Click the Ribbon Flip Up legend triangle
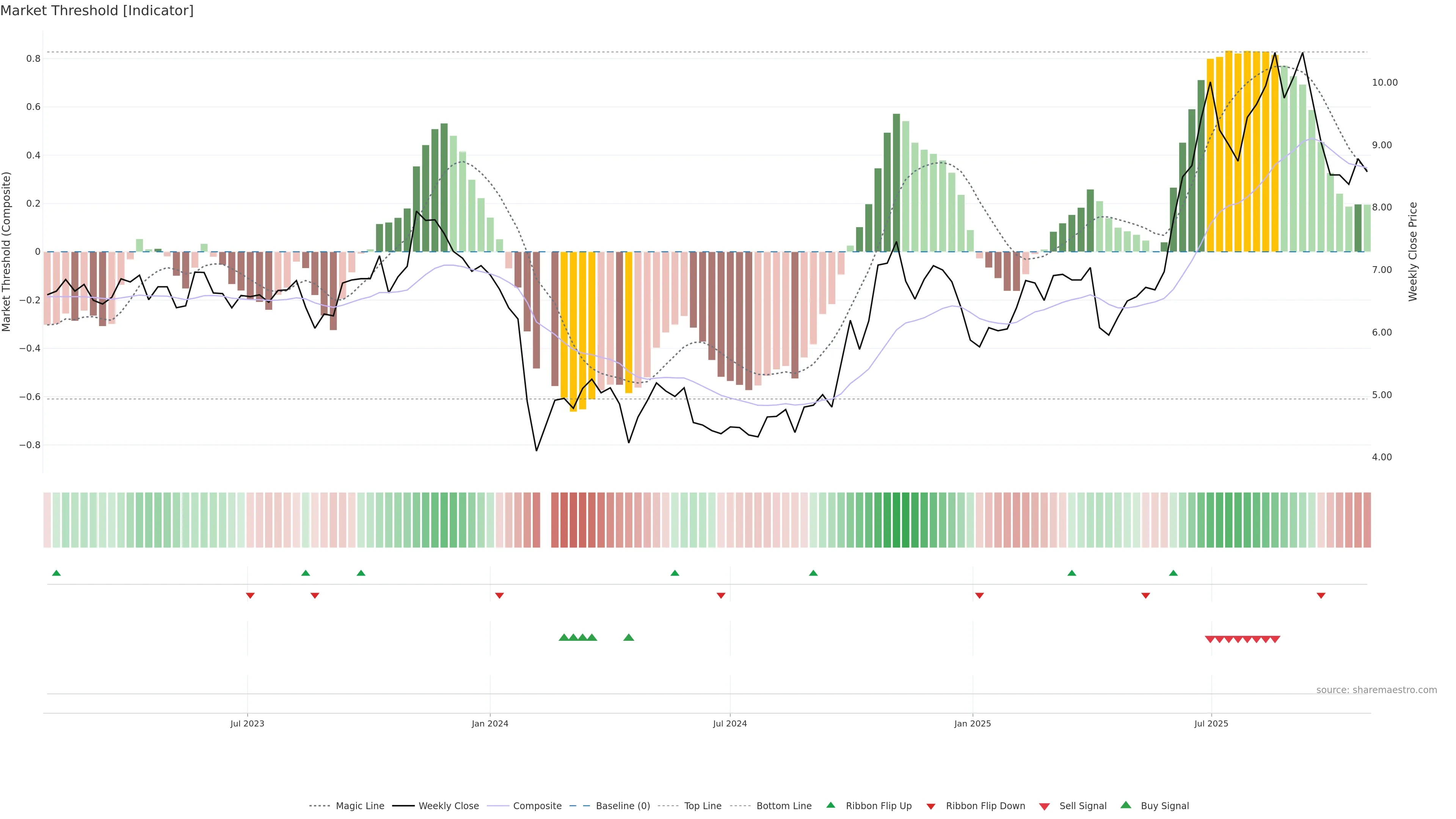1456x819 pixels. pyautogui.click(x=831, y=805)
